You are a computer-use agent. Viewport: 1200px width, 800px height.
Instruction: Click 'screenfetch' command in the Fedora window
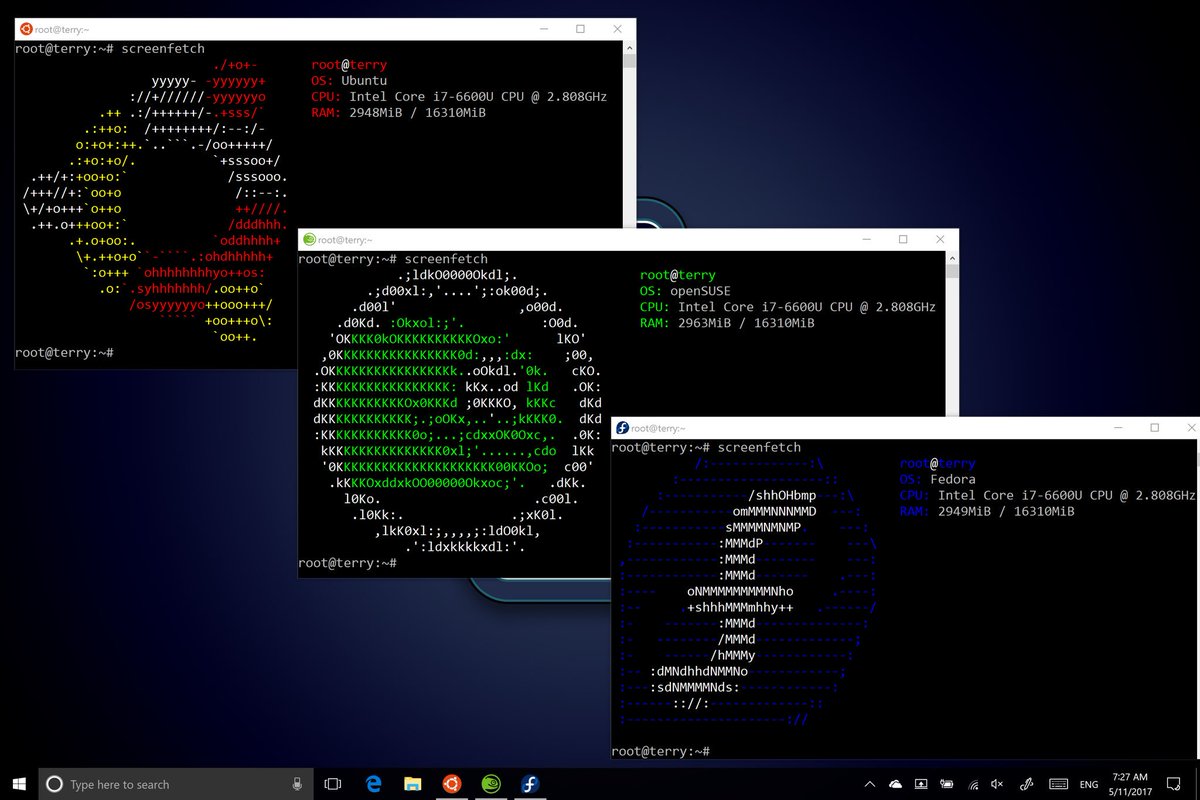point(759,447)
